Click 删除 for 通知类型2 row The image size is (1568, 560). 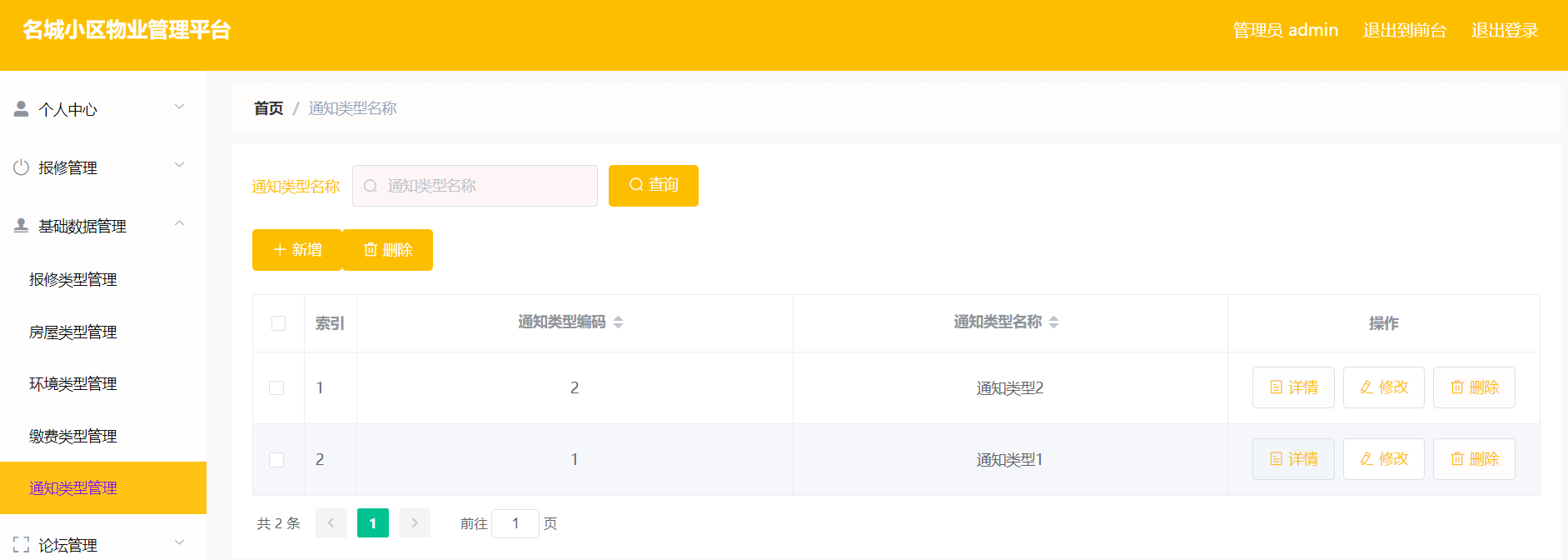1474,387
